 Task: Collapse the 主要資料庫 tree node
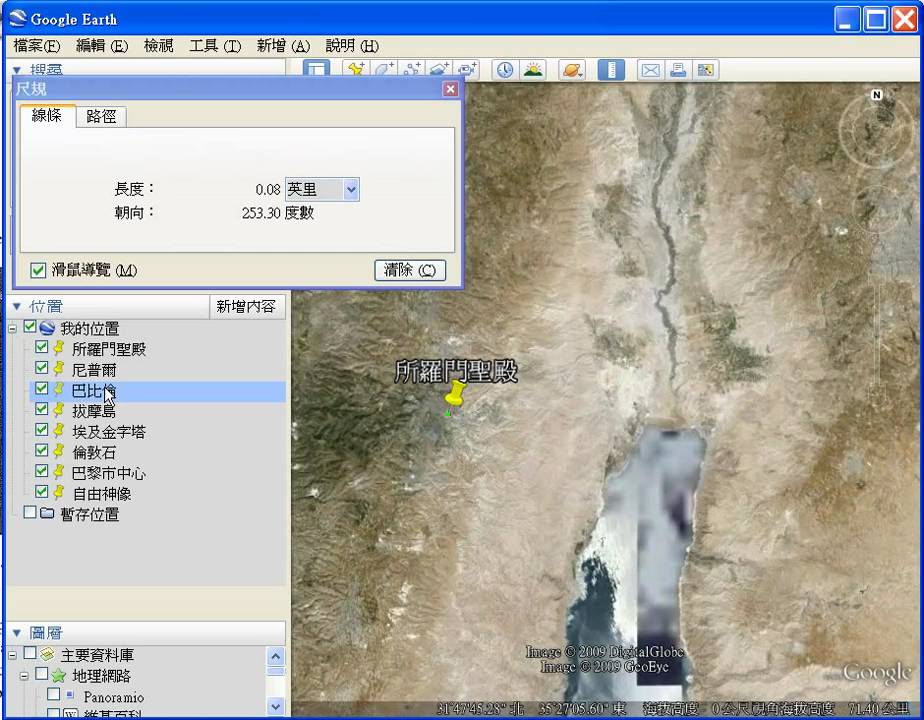coord(12,655)
